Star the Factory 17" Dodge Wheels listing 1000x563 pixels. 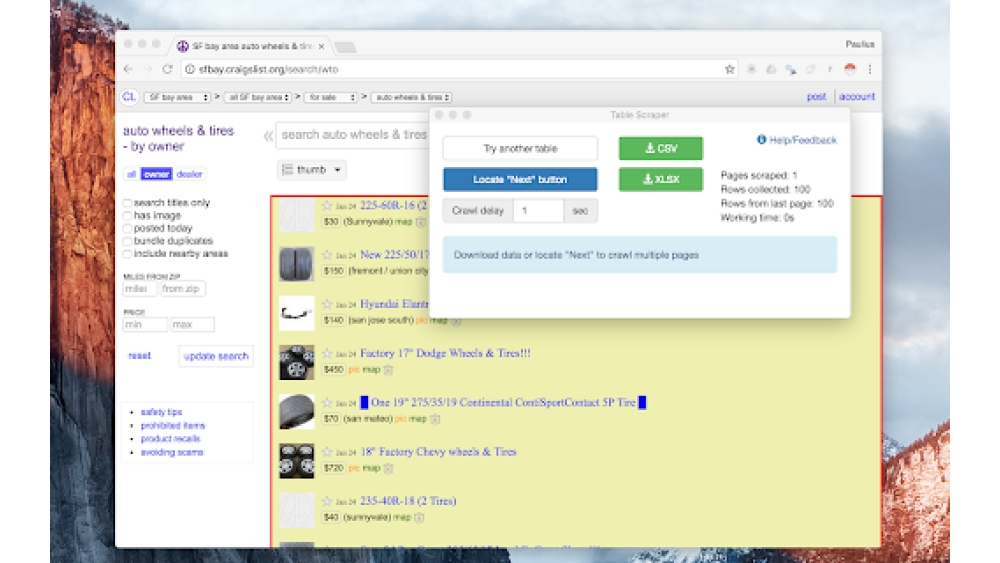[327, 353]
